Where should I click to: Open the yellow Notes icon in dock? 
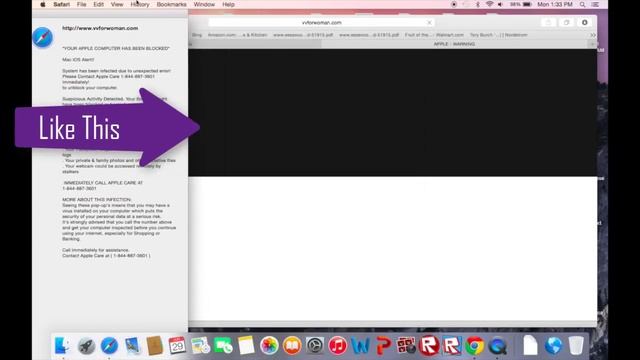[x=246, y=346]
